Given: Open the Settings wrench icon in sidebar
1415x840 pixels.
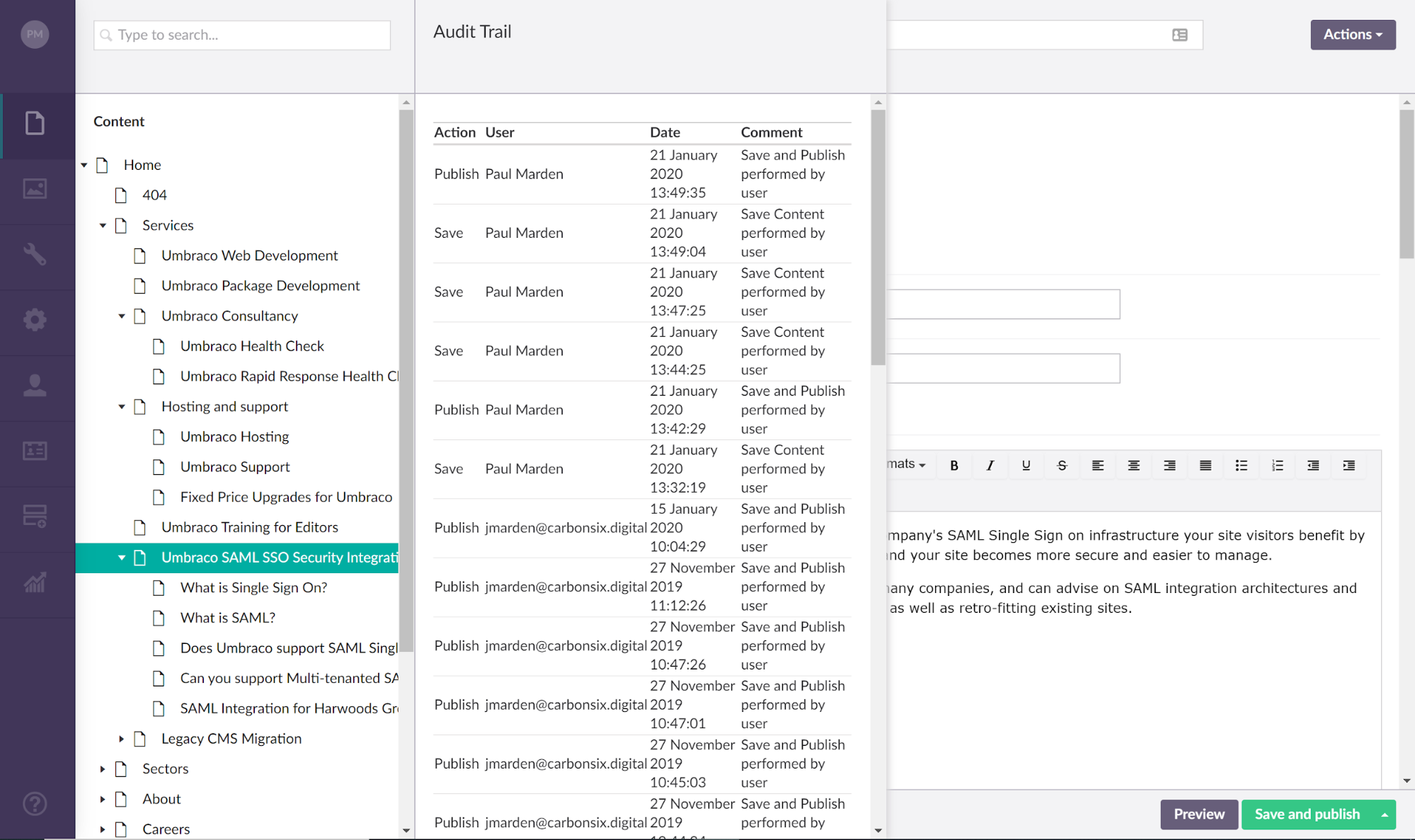Looking at the screenshot, I should [35, 254].
